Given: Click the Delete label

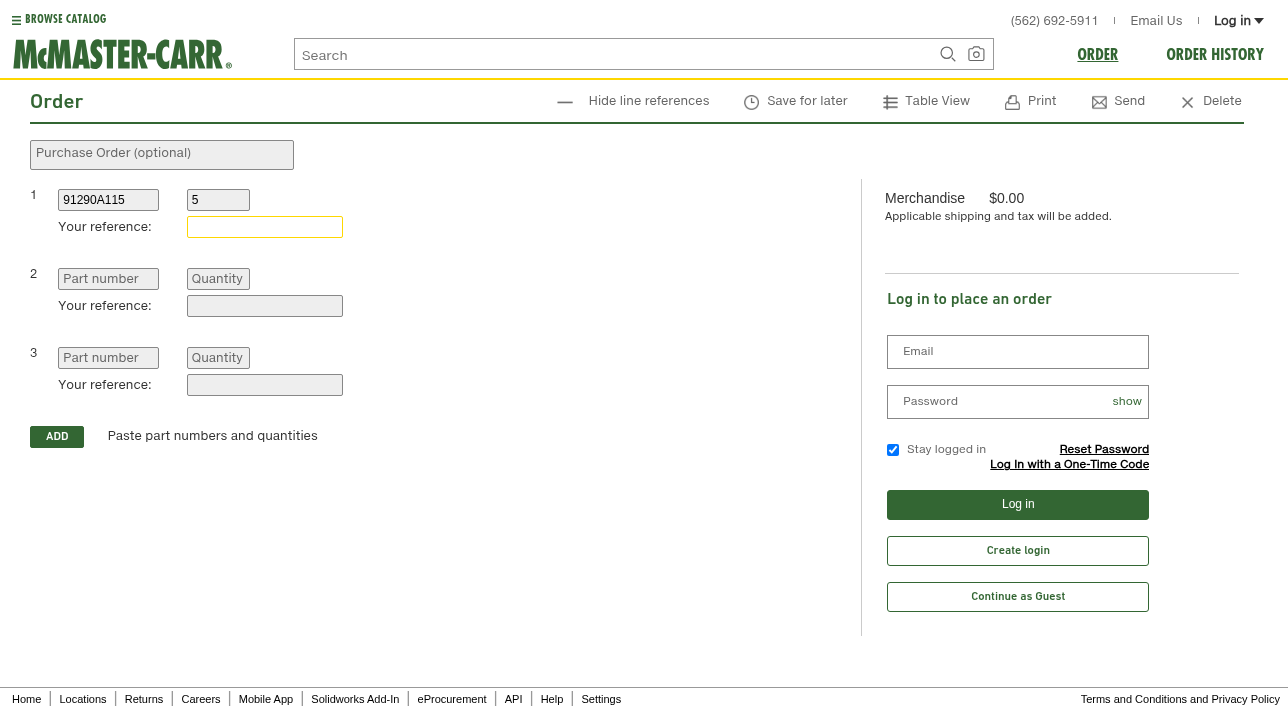Looking at the screenshot, I should coord(1222,101).
